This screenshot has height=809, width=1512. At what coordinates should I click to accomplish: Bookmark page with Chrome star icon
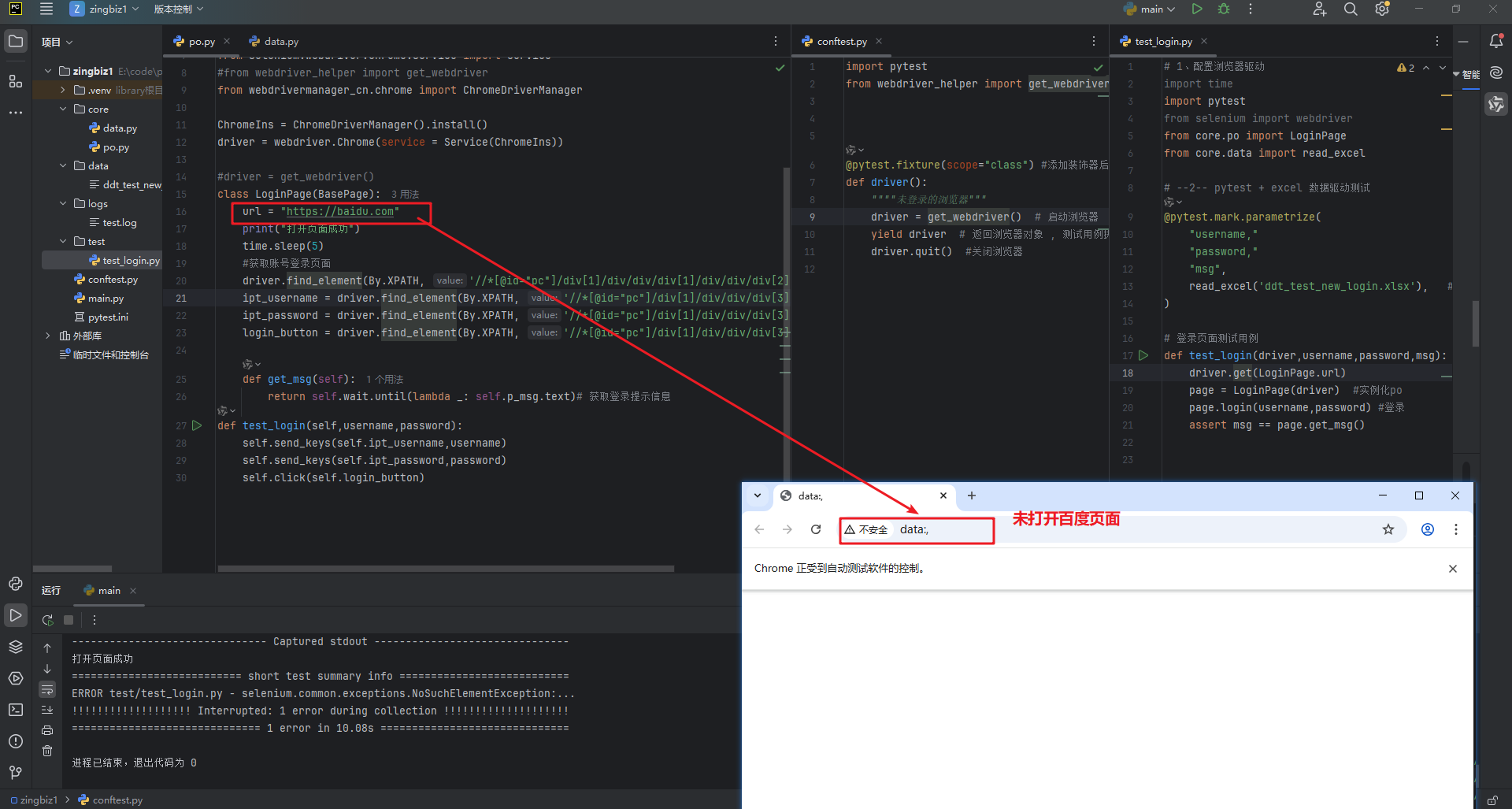tap(1388, 529)
